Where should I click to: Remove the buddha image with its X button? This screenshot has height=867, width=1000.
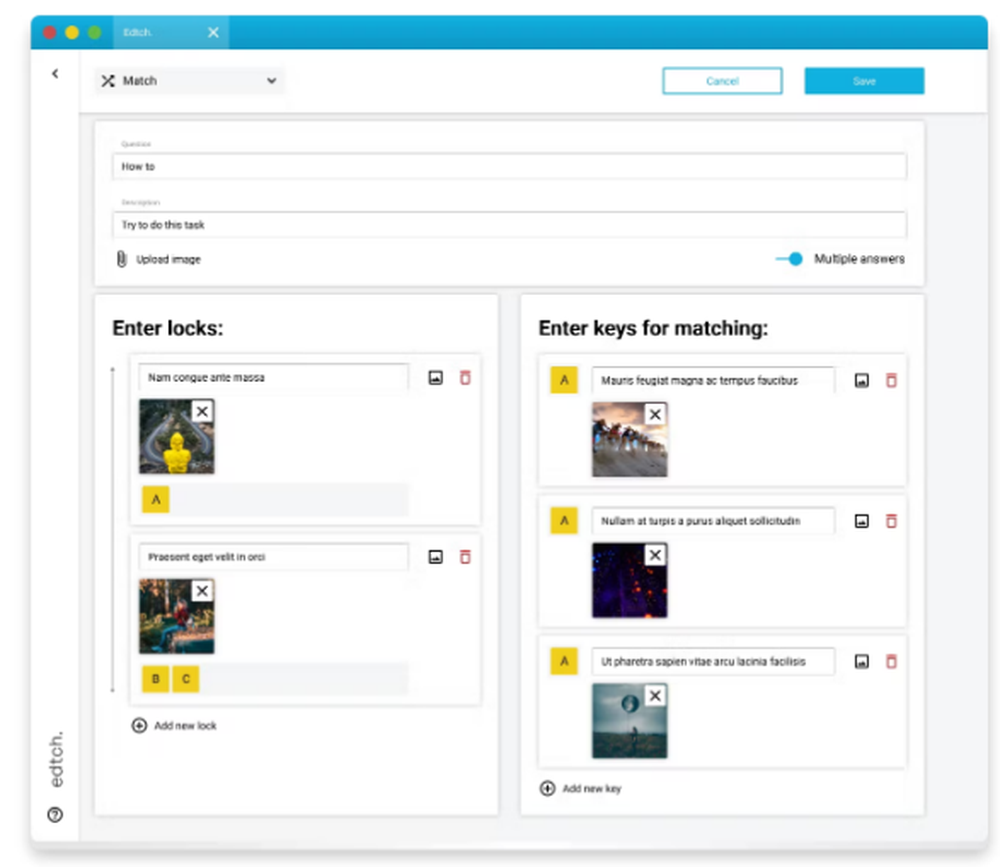(x=203, y=411)
